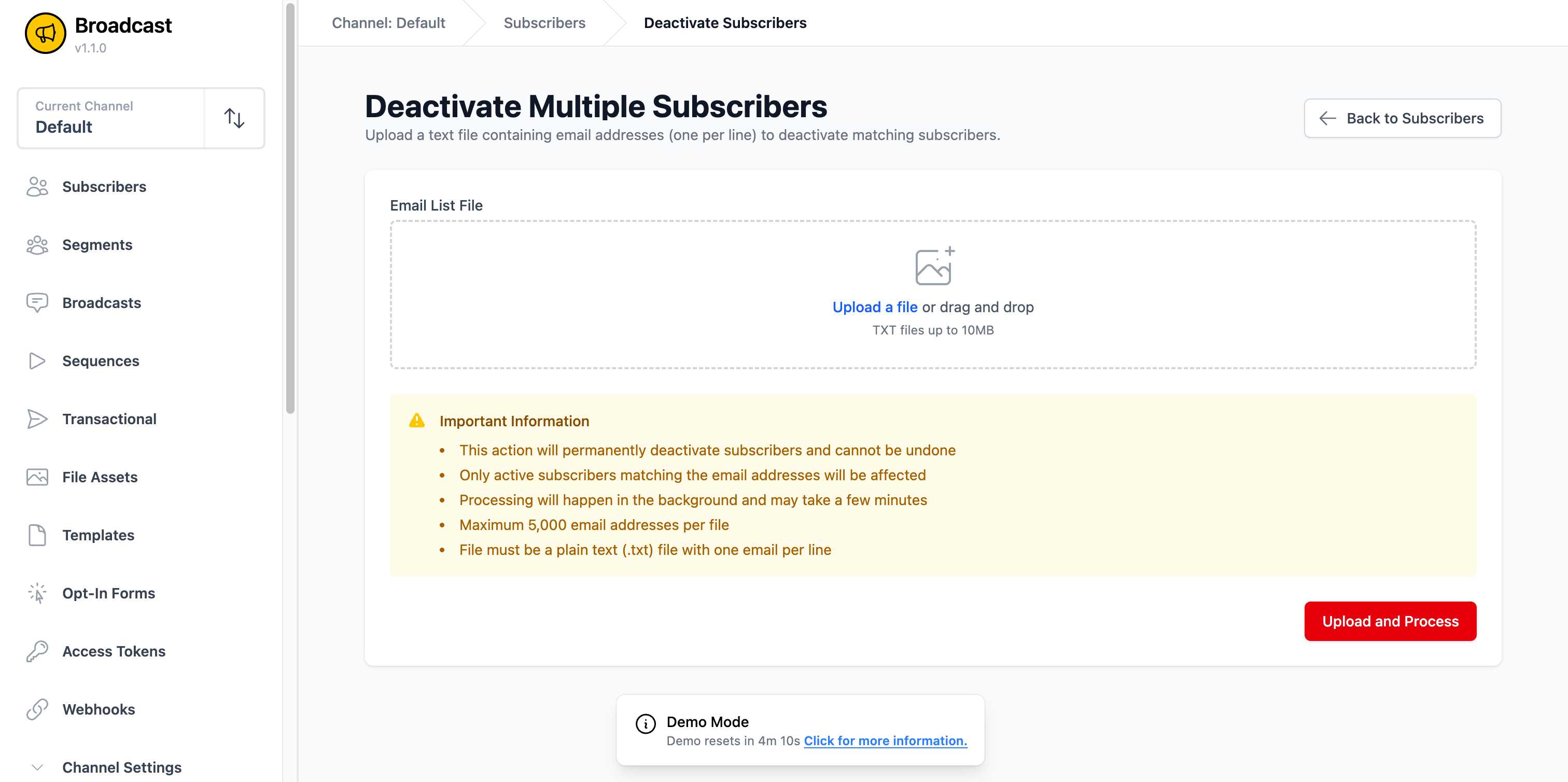This screenshot has height=782, width=1568.
Task: Click the back arrow icon in Back to Subscribers
Action: tap(1327, 118)
